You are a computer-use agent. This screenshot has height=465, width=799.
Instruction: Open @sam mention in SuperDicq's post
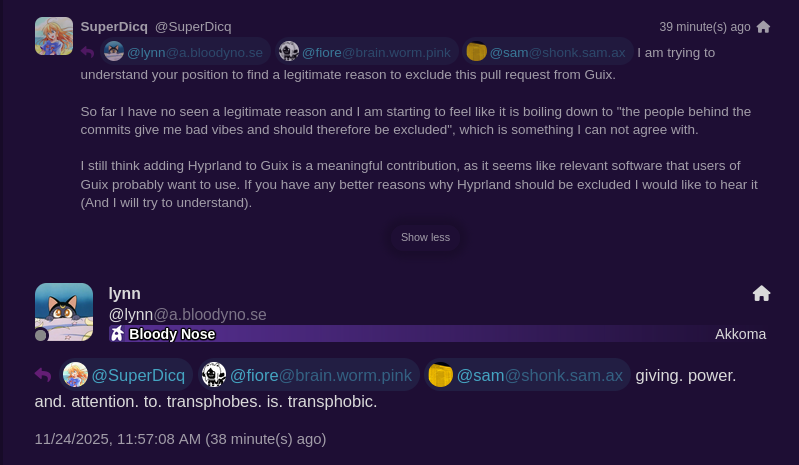tap(547, 52)
